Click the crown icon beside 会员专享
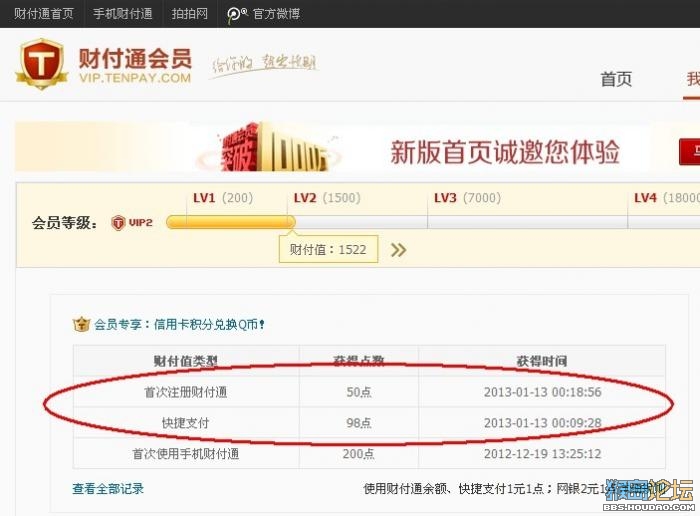 point(81,324)
